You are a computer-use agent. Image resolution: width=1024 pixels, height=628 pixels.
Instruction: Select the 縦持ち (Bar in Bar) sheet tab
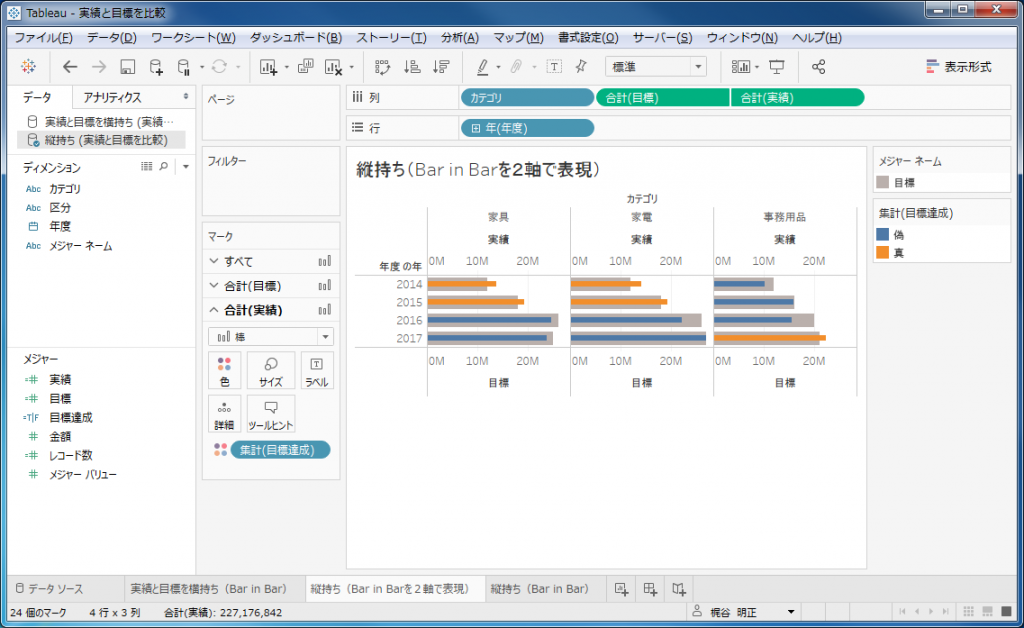[539, 589]
